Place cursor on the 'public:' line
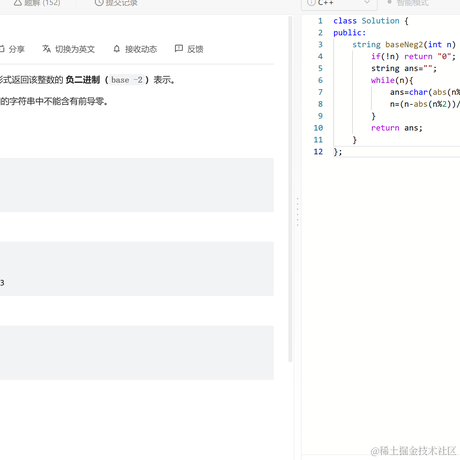This screenshot has width=460, height=460. [349, 33]
